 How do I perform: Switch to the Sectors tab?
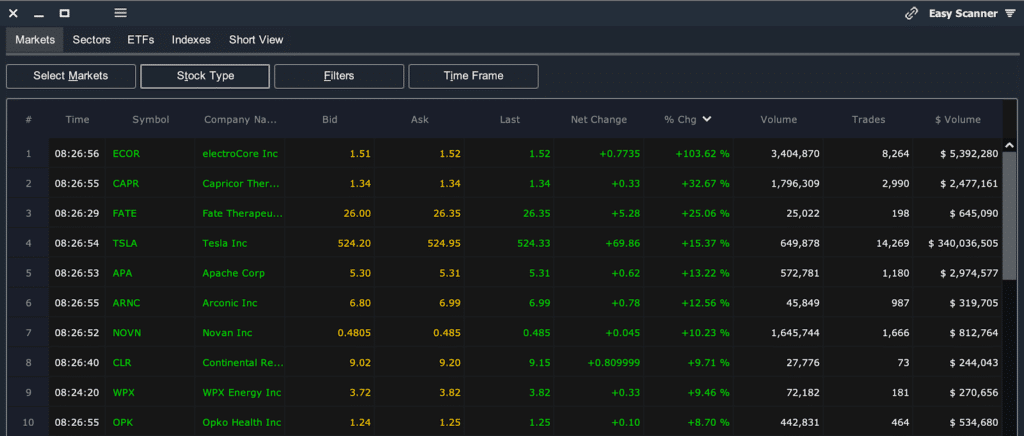91,40
